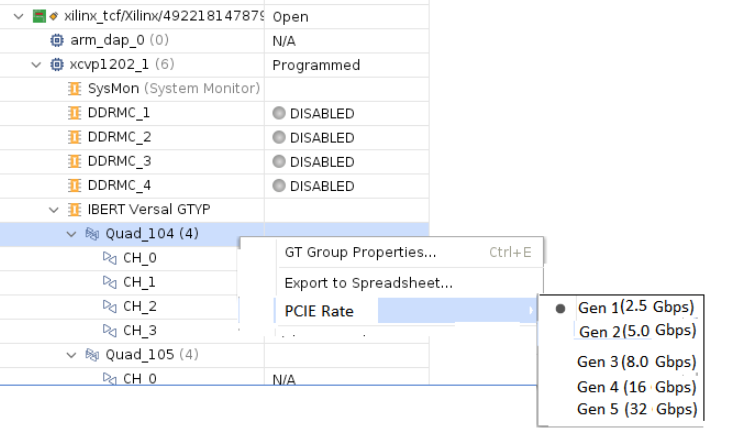The height and width of the screenshot is (445, 743).
Task: Choose Export to Spreadsheet menu entry
Action: coord(368,283)
